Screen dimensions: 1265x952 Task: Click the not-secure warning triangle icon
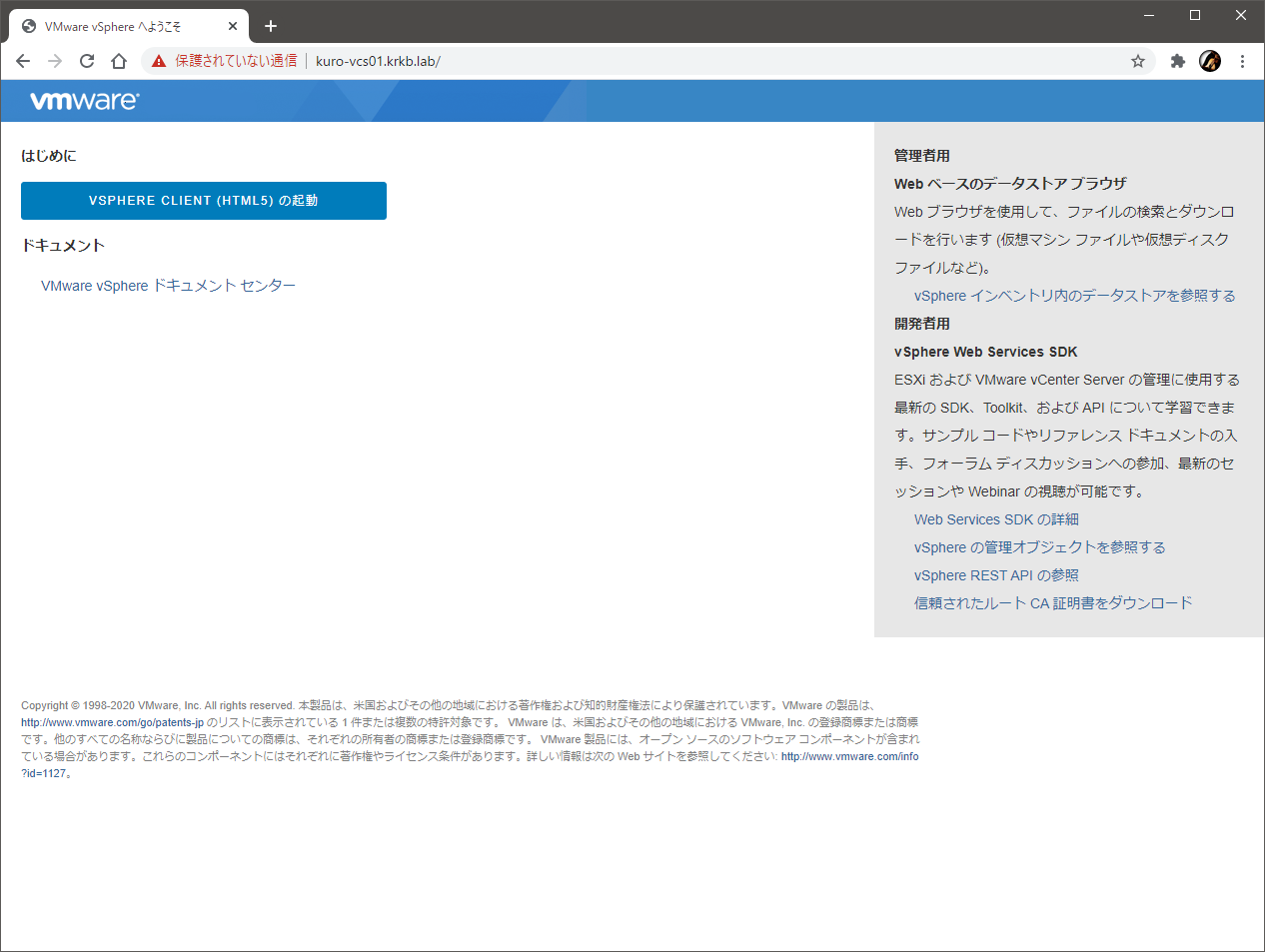click(x=159, y=61)
